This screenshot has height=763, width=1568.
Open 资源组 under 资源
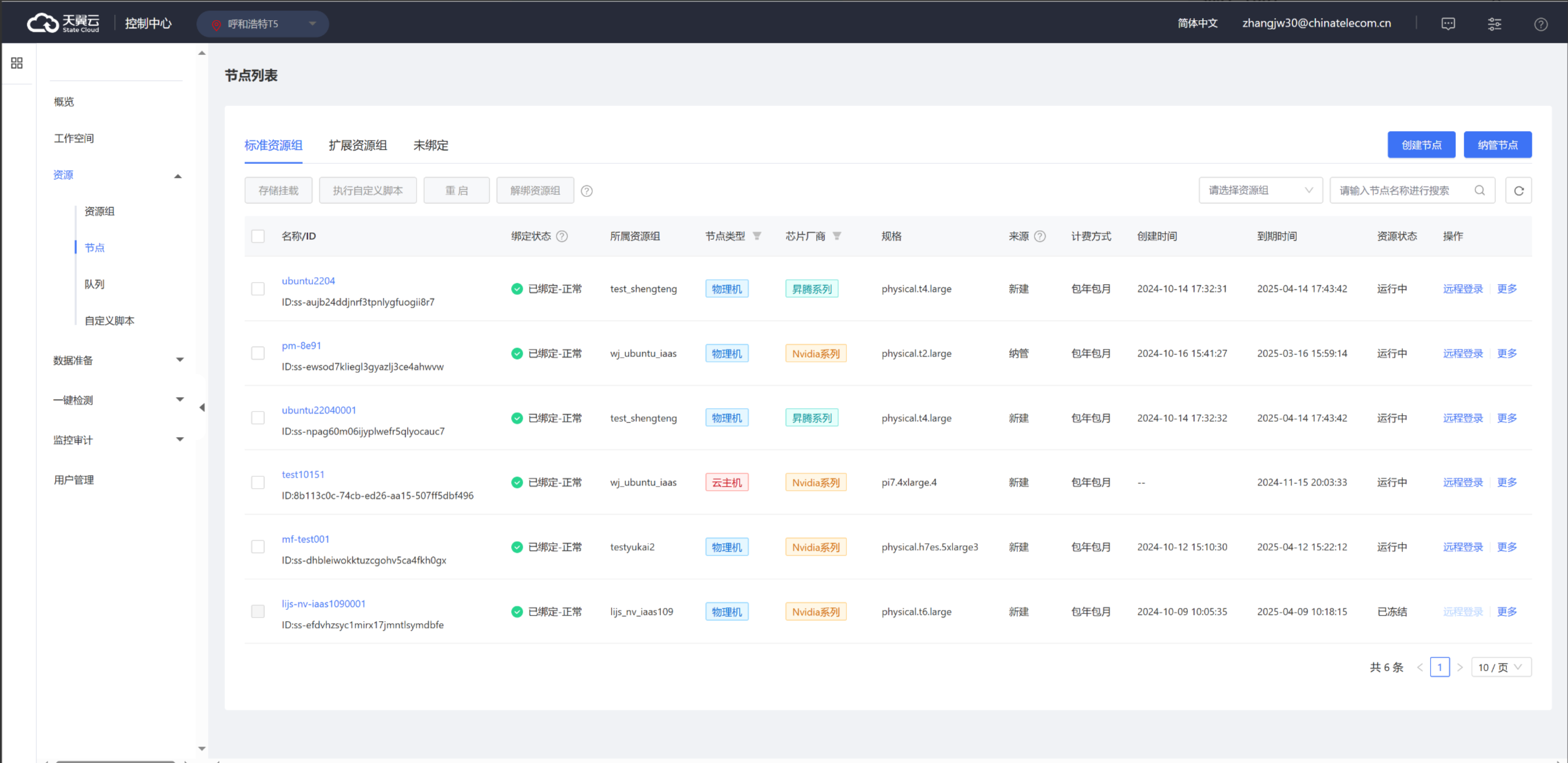click(99, 211)
